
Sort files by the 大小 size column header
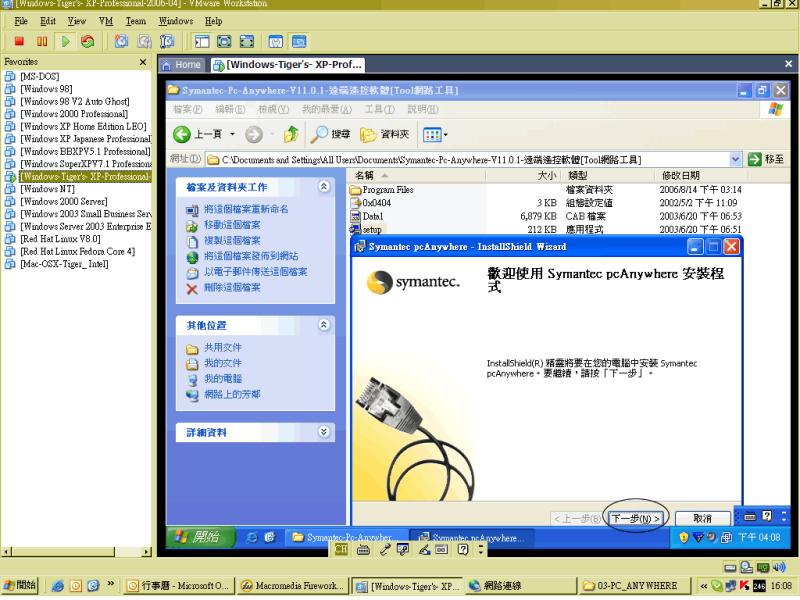[522, 176]
